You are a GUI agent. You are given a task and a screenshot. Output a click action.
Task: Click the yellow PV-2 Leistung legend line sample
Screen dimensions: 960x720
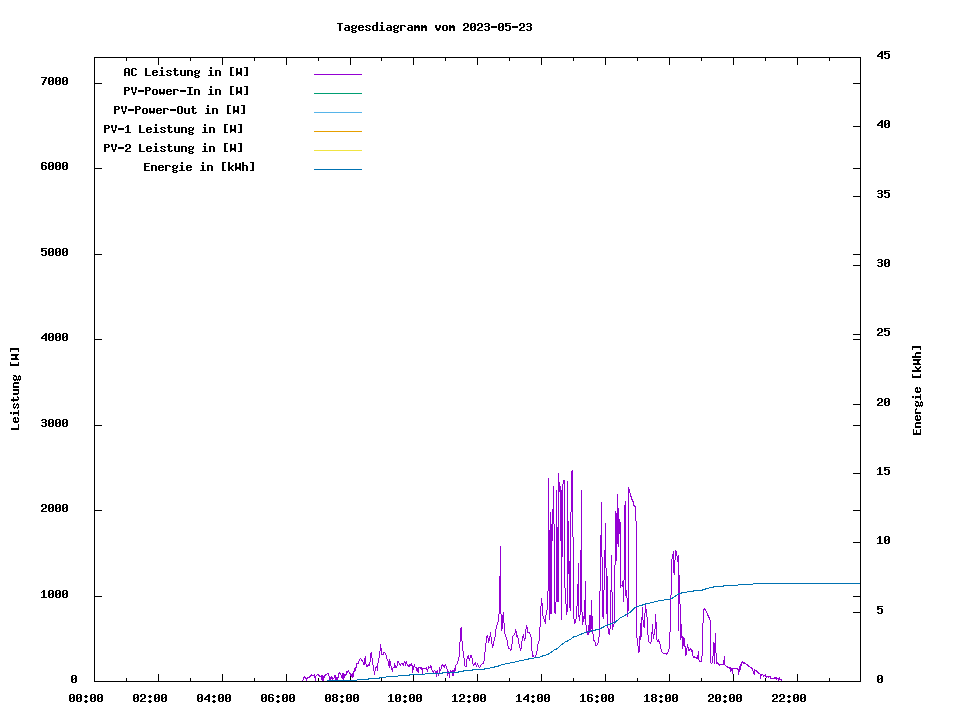coord(337,150)
